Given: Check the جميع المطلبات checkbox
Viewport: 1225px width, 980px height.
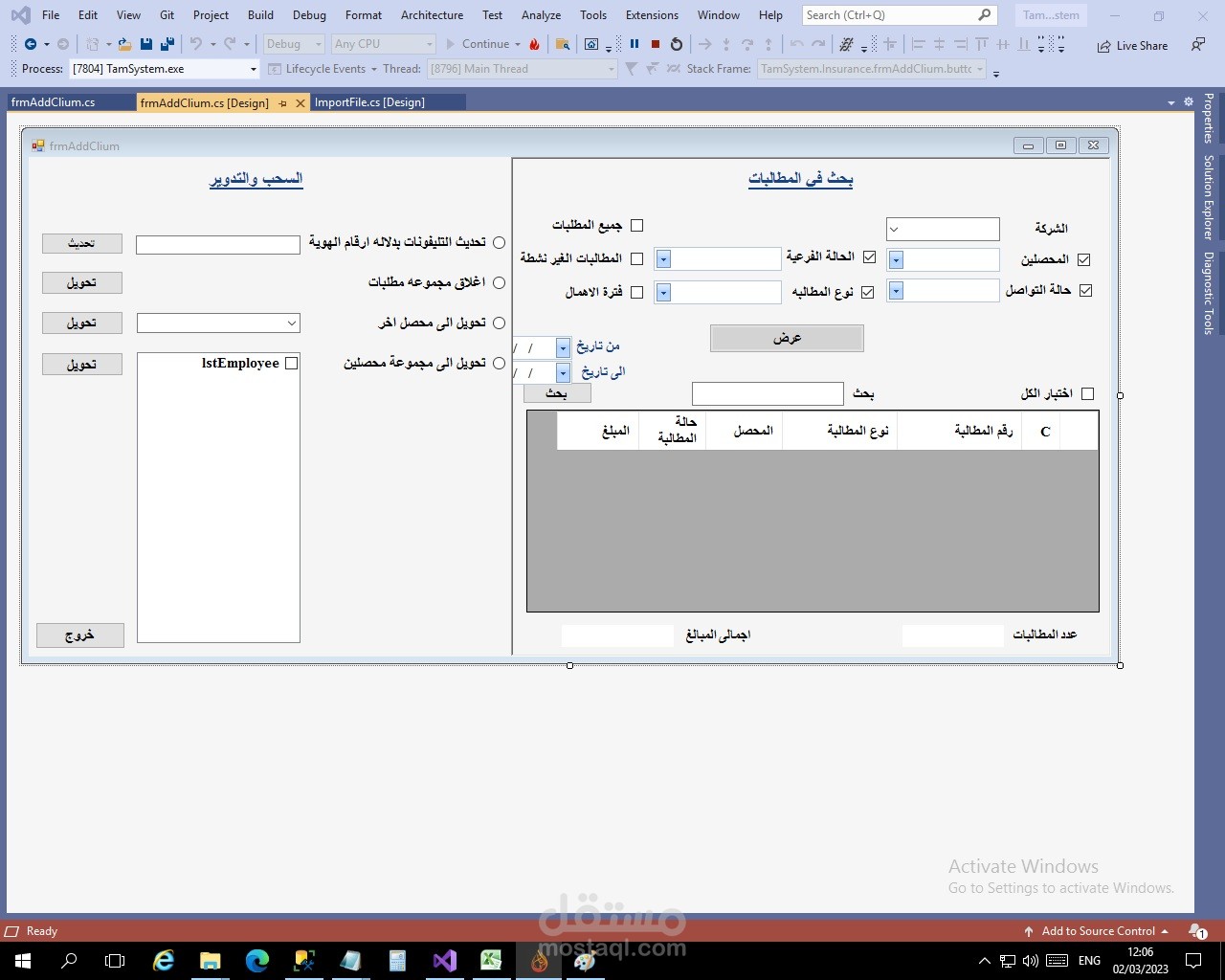Looking at the screenshot, I should [x=636, y=225].
